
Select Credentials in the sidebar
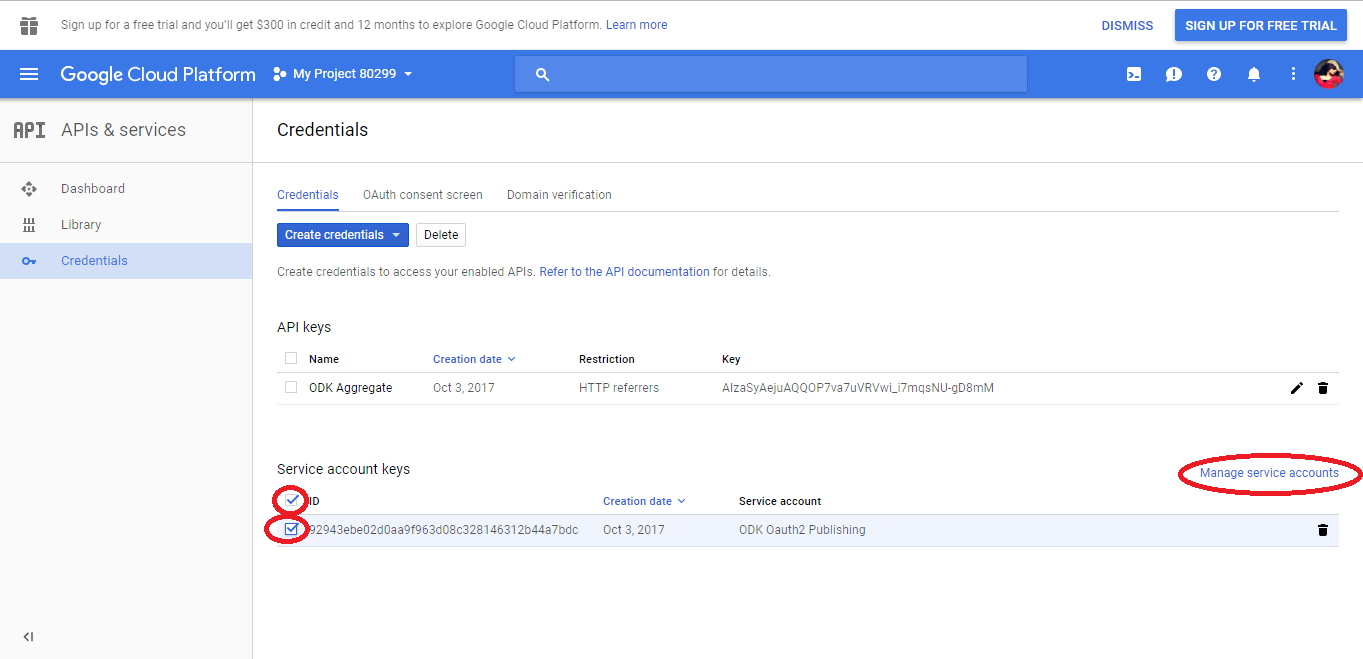coord(126,261)
